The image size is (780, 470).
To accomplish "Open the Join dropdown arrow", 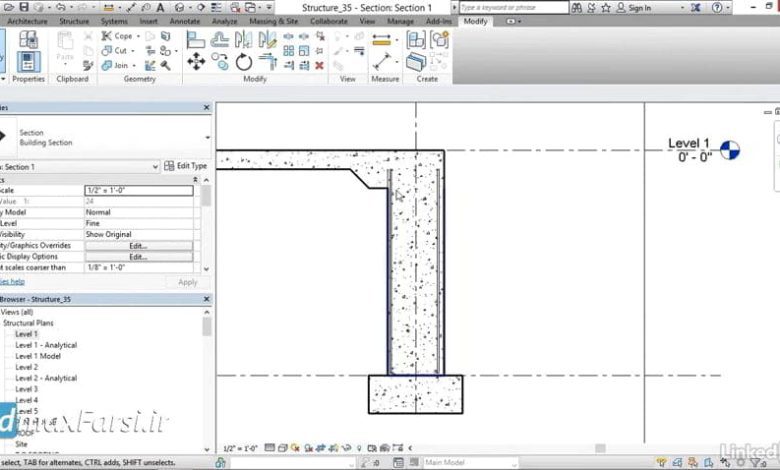I will click(x=134, y=66).
